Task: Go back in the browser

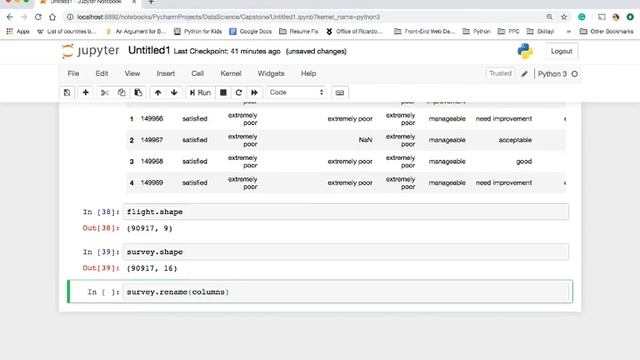Action: 10,17
